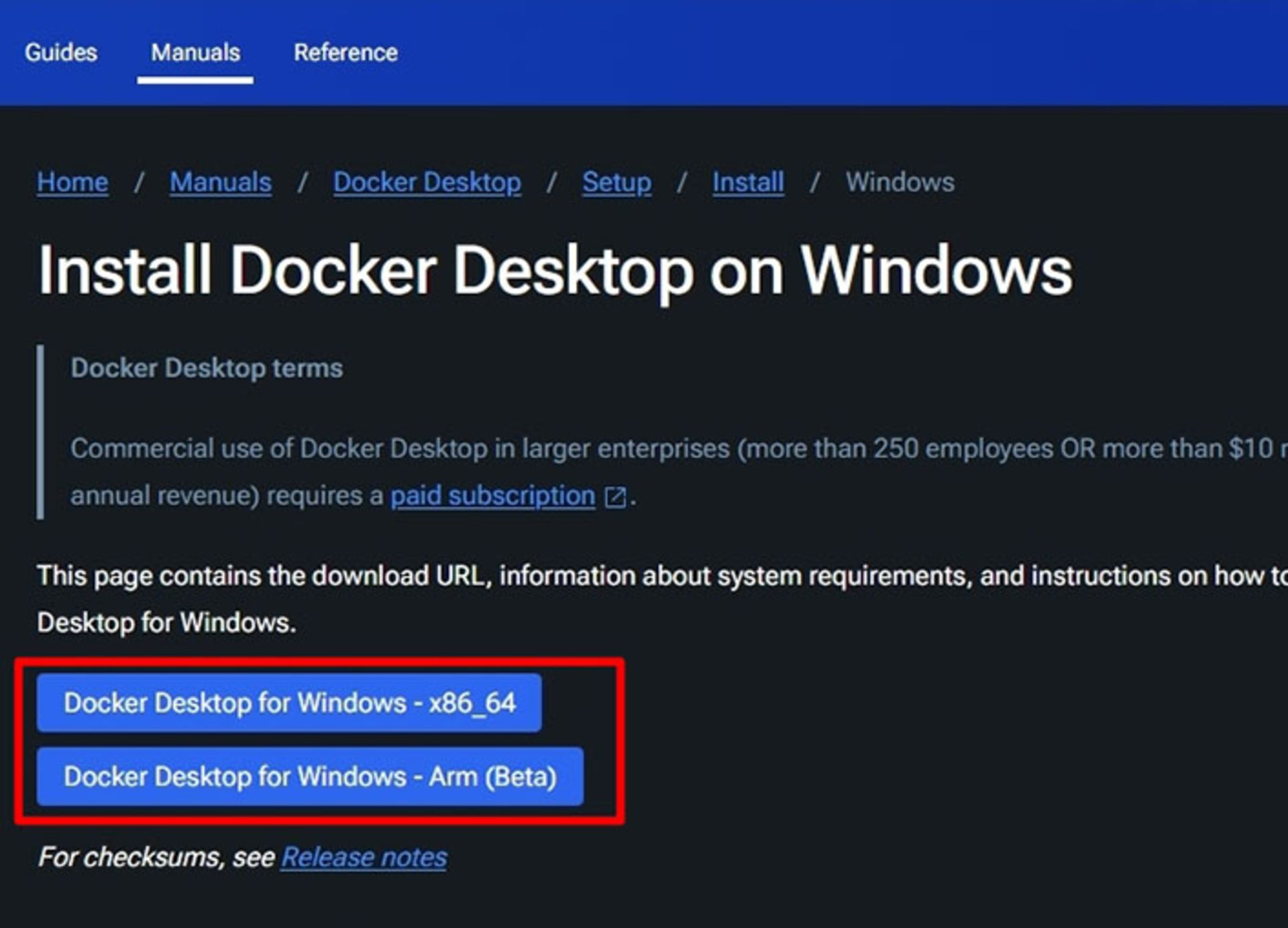Click 'For checksums, see' text
Viewport: 1288px width, 928px height.
156,858
